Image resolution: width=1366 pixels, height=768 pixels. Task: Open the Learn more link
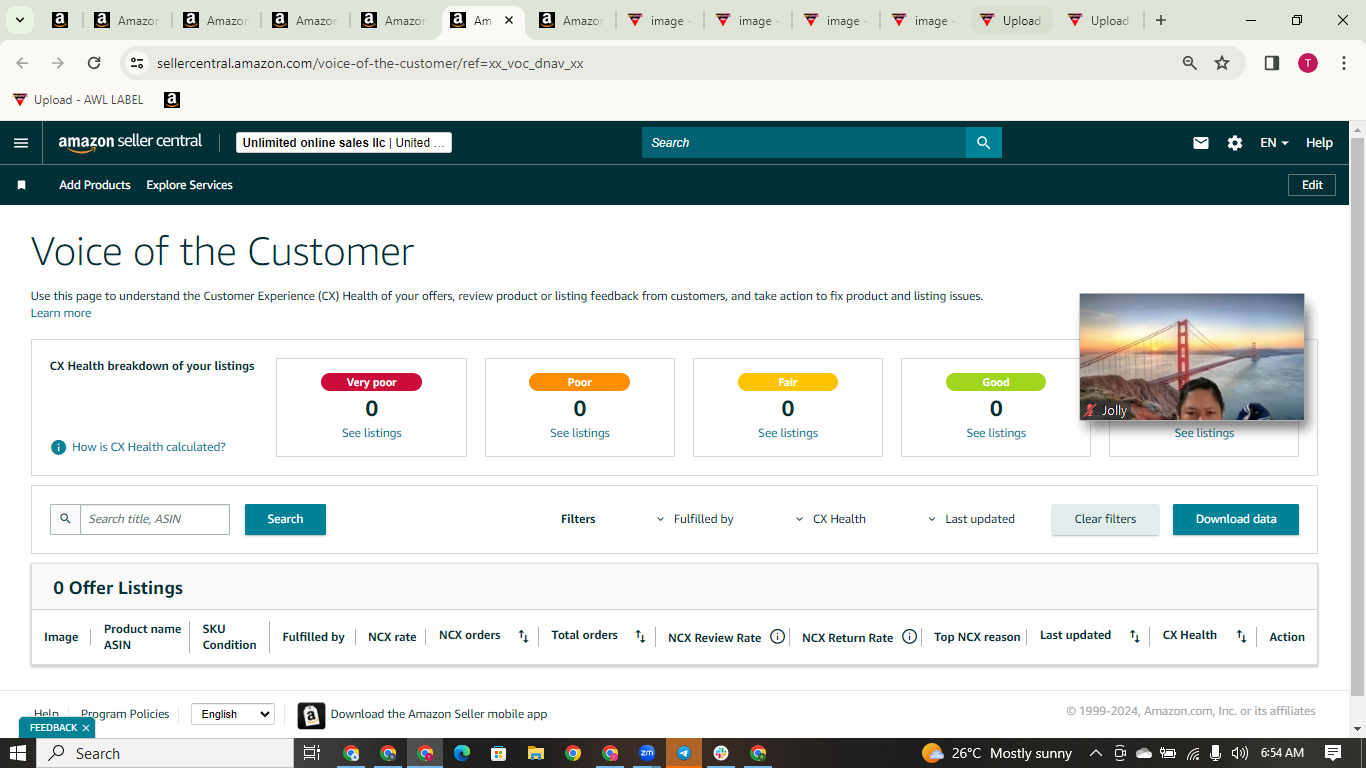click(61, 313)
